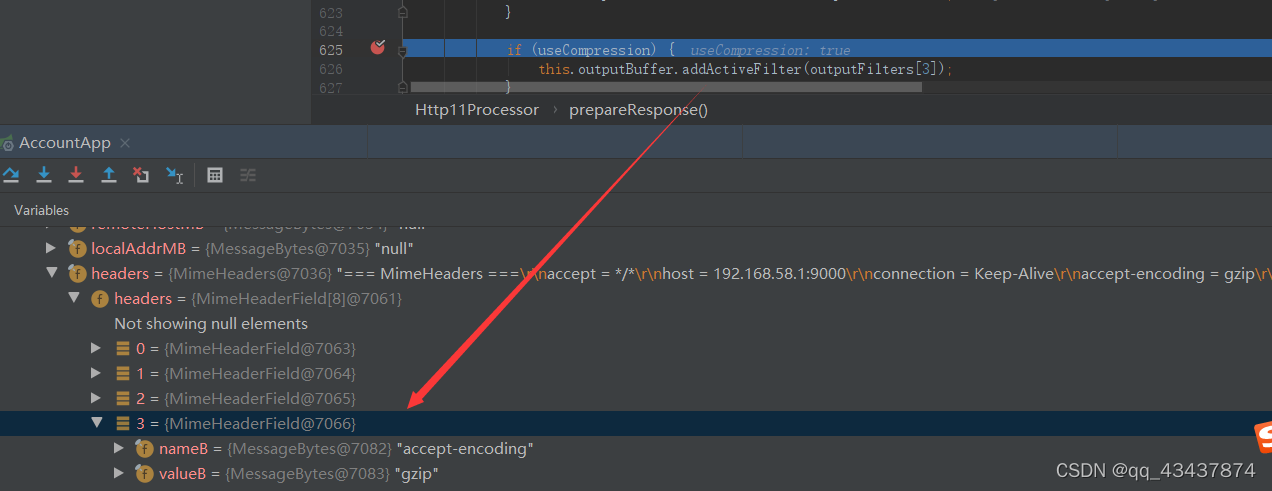Click the array element icon of index 0
Screen dimensions: 1272x491
point(123,348)
